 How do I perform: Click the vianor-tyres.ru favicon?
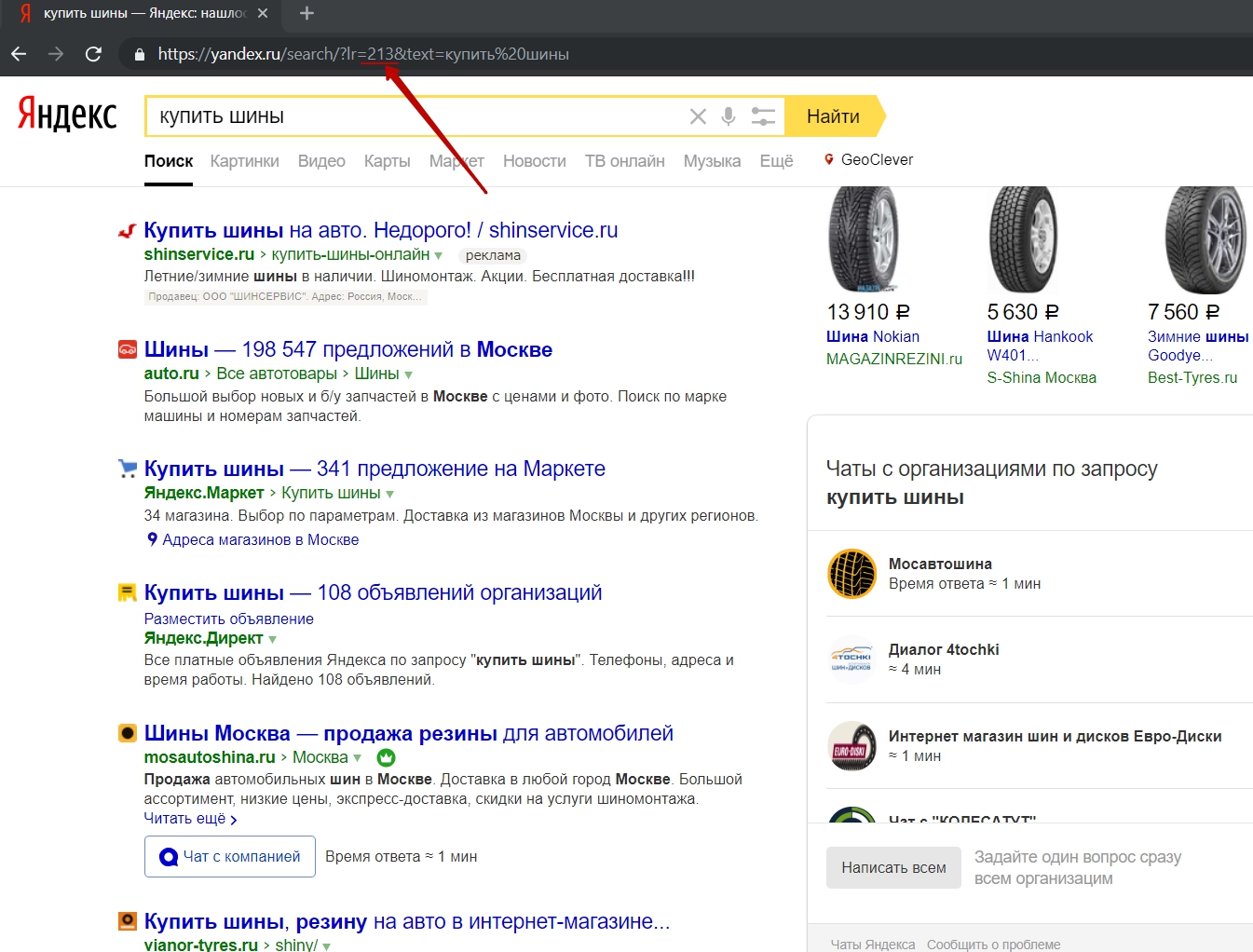[x=128, y=921]
